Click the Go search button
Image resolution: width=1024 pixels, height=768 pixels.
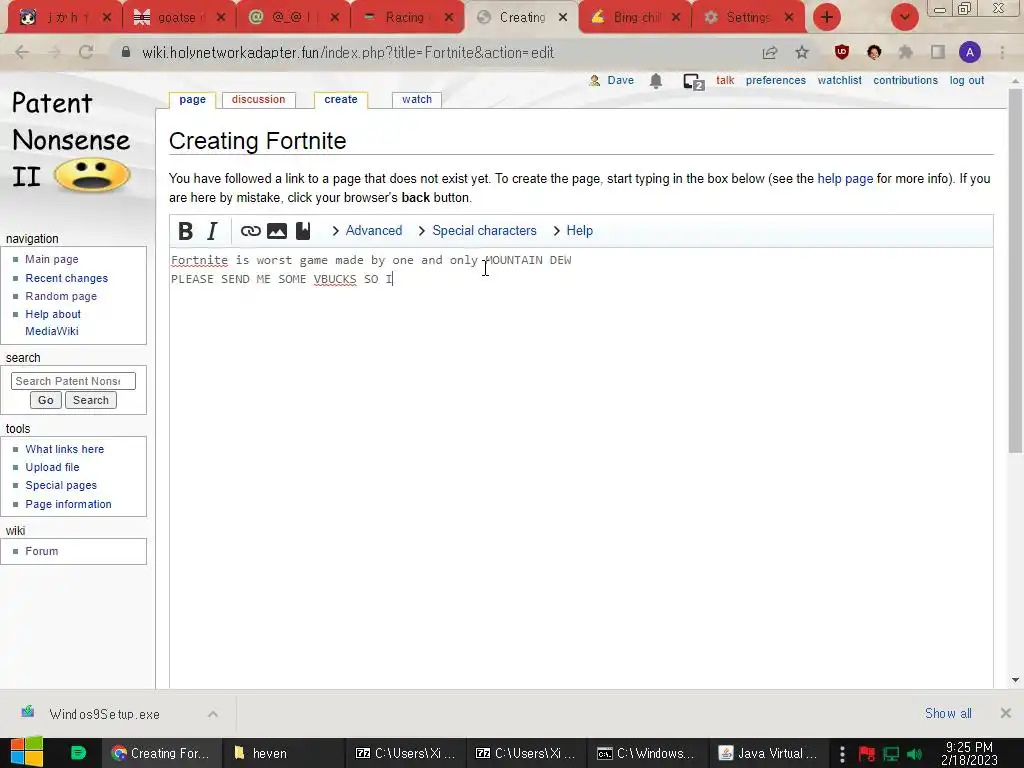click(46, 400)
